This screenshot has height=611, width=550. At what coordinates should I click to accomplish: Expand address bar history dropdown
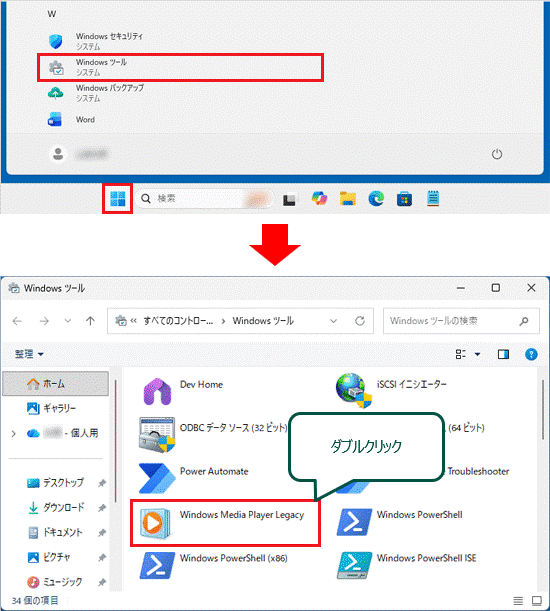tap(333, 321)
